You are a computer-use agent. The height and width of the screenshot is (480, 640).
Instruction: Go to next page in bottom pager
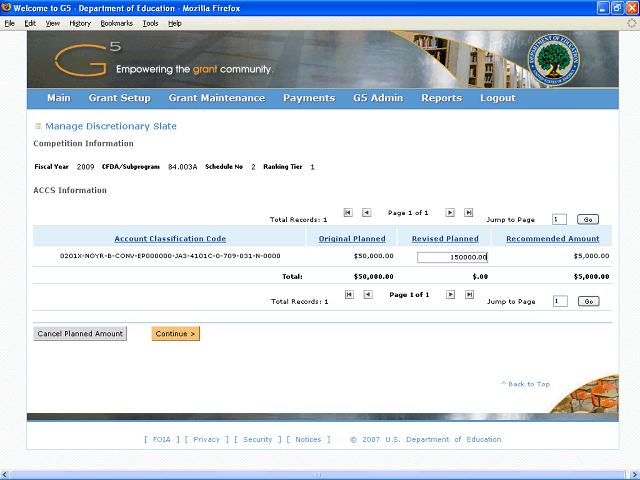coord(450,295)
